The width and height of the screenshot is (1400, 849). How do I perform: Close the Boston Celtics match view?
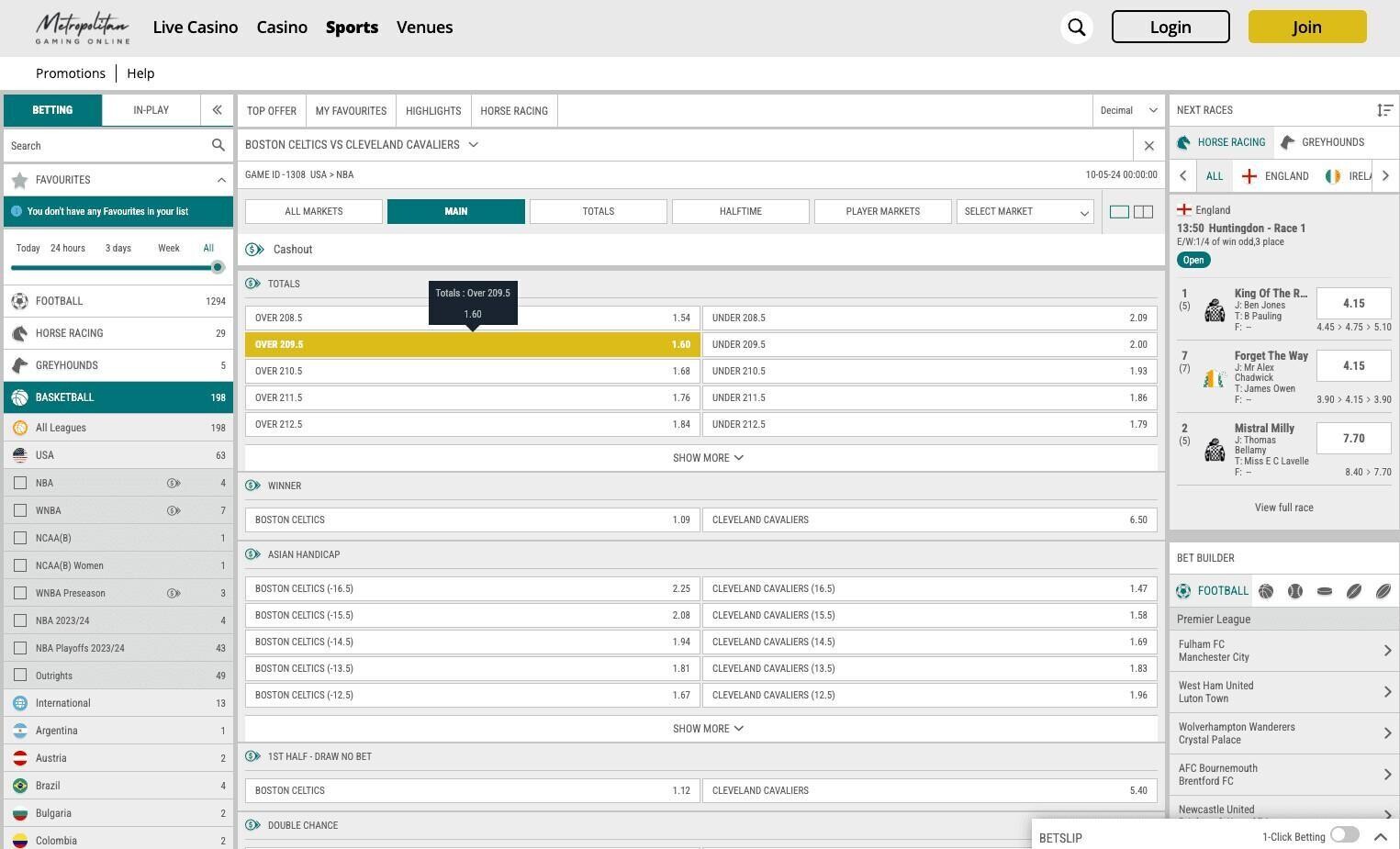click(1148, 145)
